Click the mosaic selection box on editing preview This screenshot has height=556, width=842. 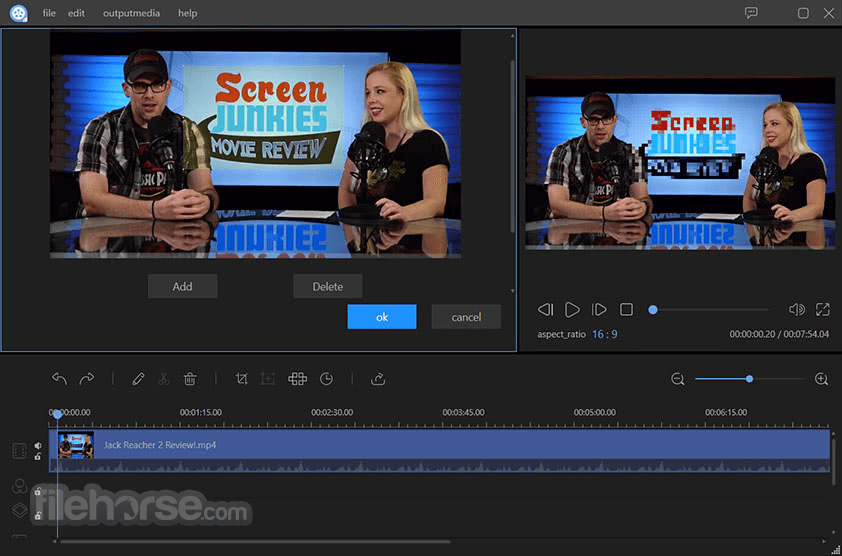click(x=264, y=117)
